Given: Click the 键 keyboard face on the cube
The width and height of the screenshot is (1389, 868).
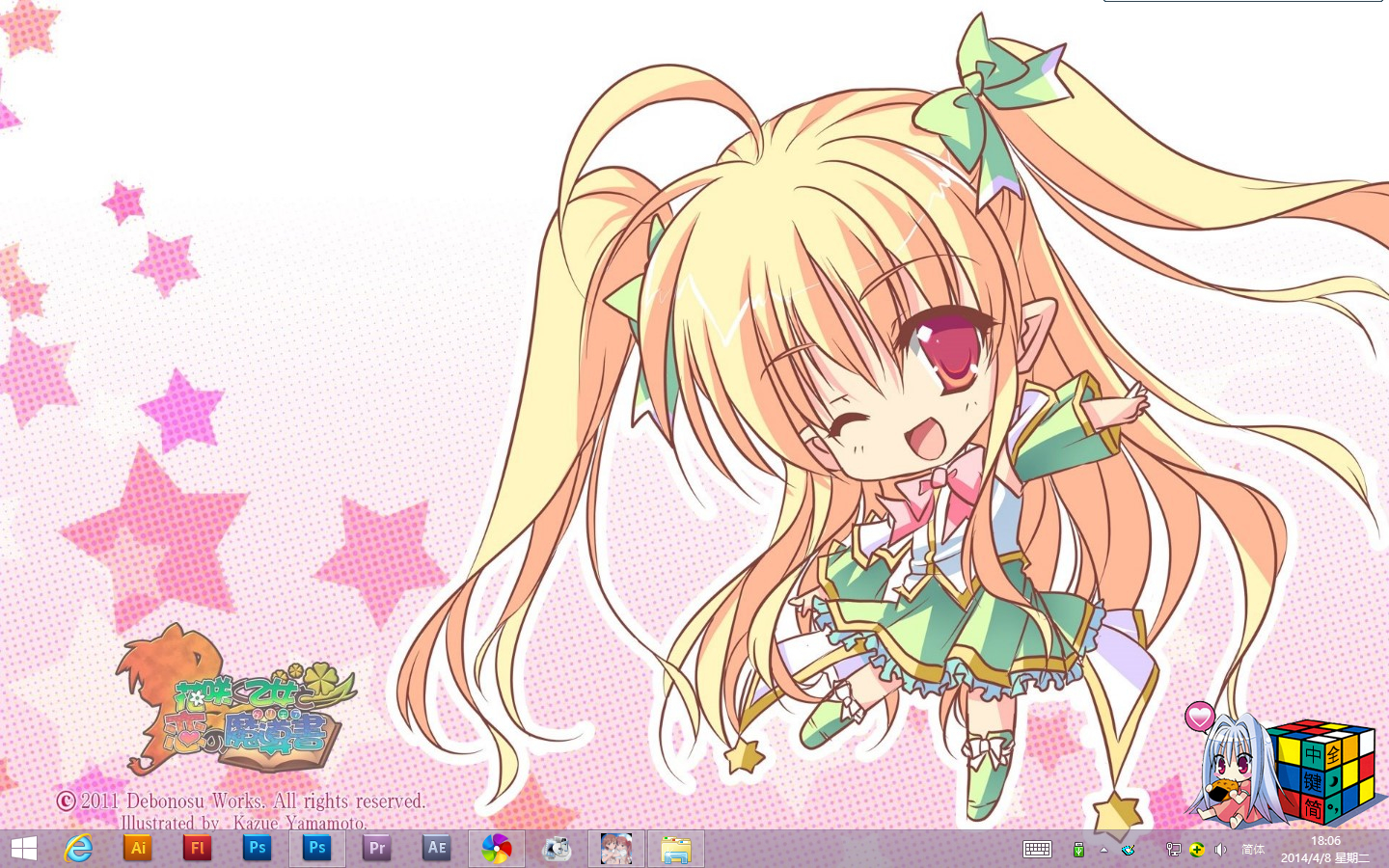Looking at the screenshot, I should tap(1313, 782).
